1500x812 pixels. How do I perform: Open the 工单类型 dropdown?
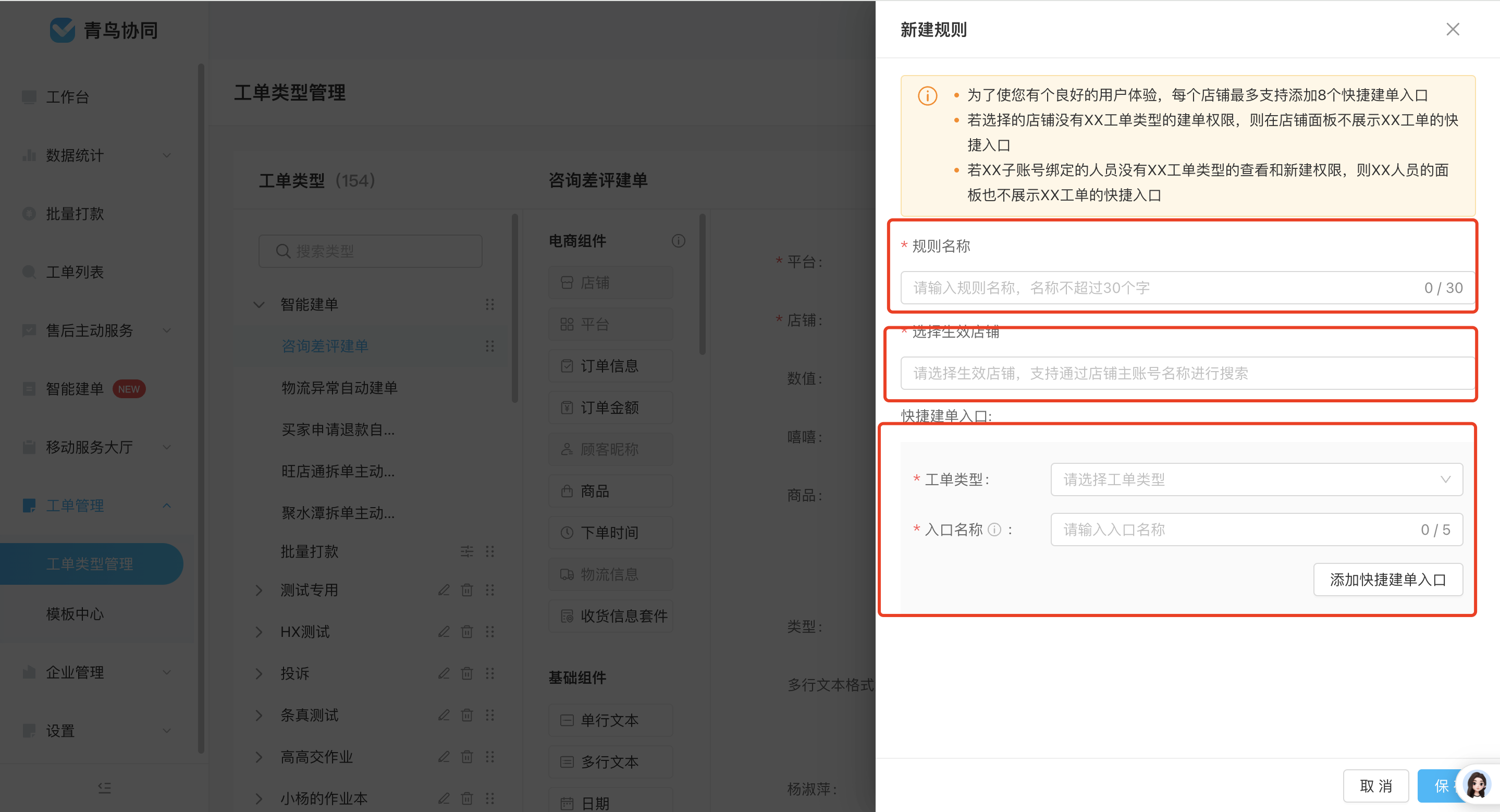click(1256, 479)
